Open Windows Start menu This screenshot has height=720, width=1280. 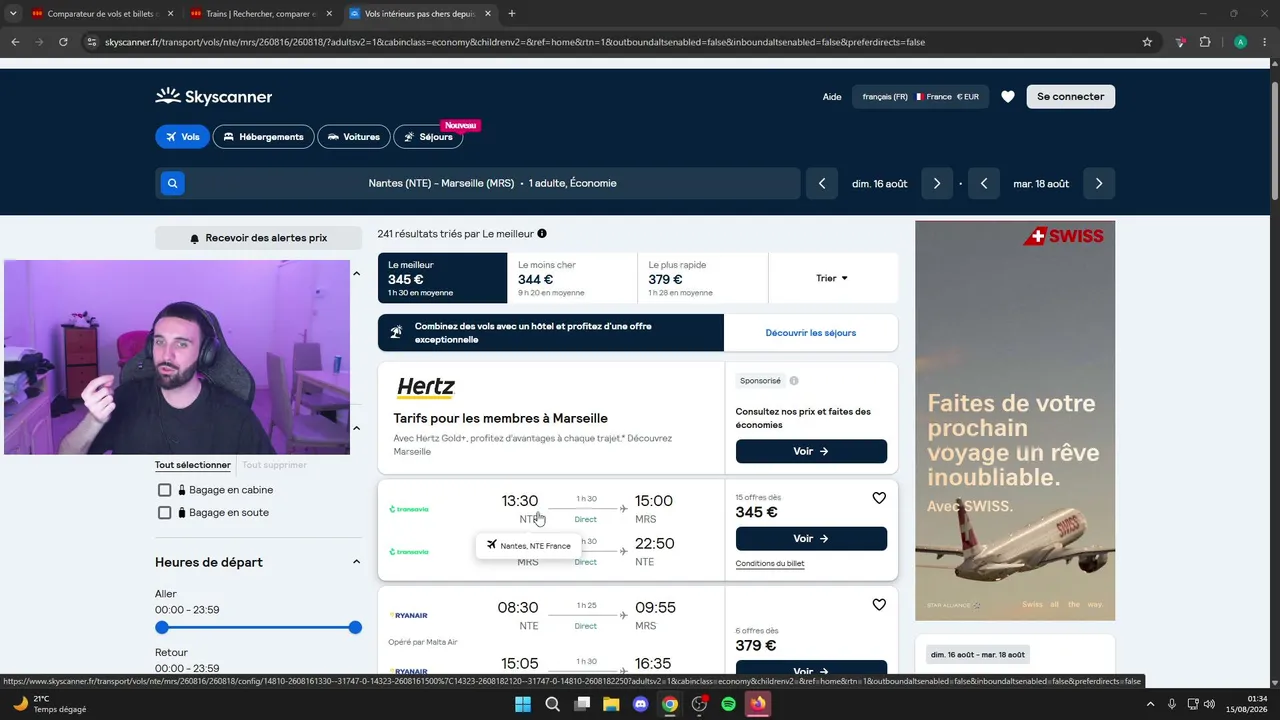[523, 704]
